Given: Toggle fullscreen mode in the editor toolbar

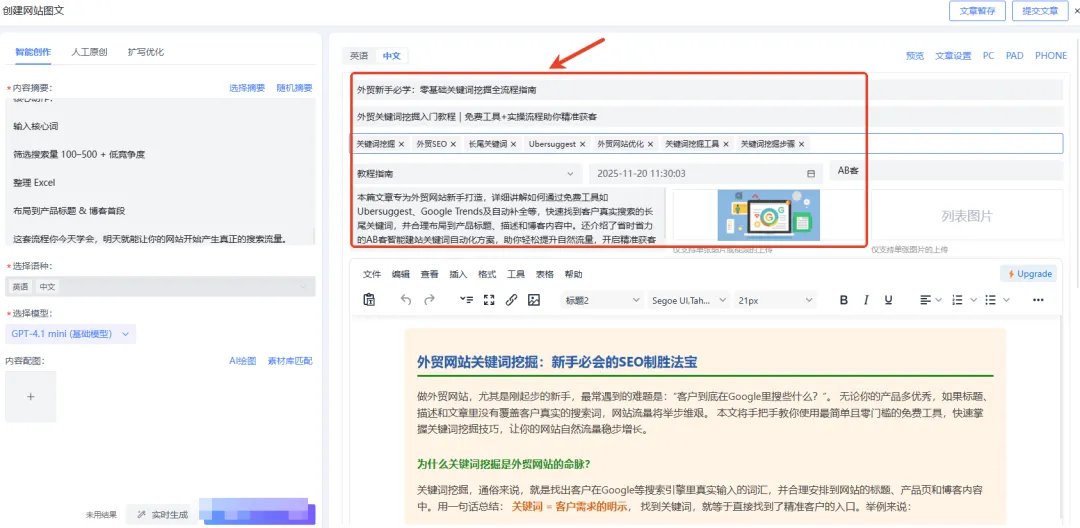Looking at the screenshot, I should tap(489, 300).
